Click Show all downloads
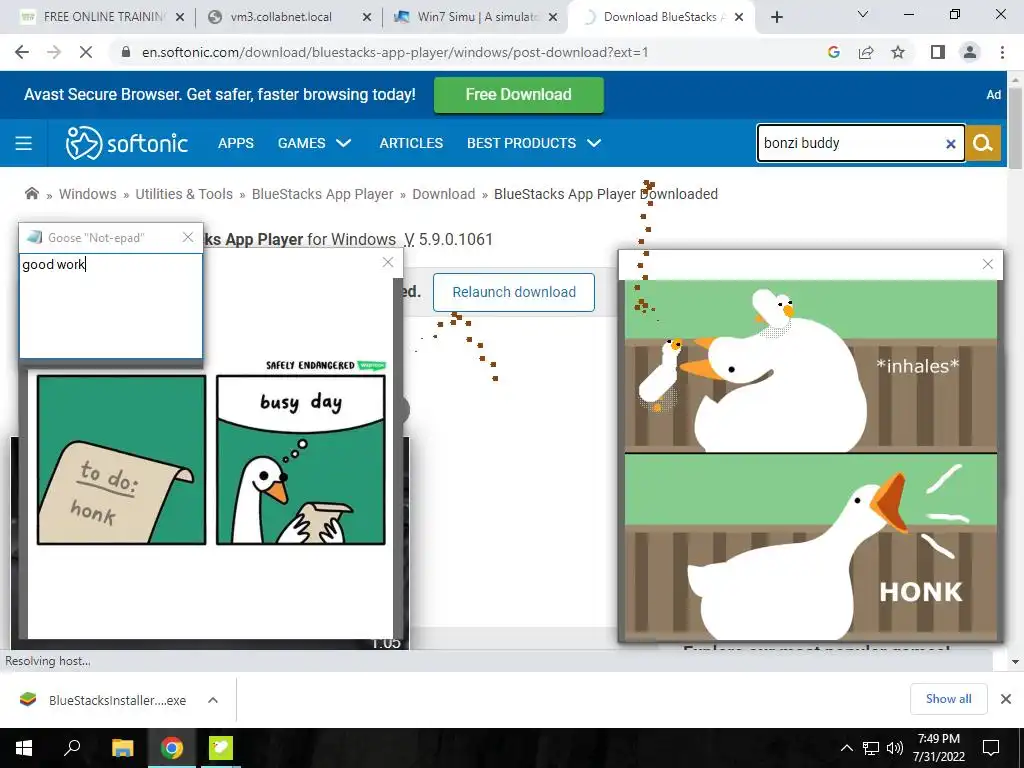The width and height of the screenshot is (1024, 768). 948,699
